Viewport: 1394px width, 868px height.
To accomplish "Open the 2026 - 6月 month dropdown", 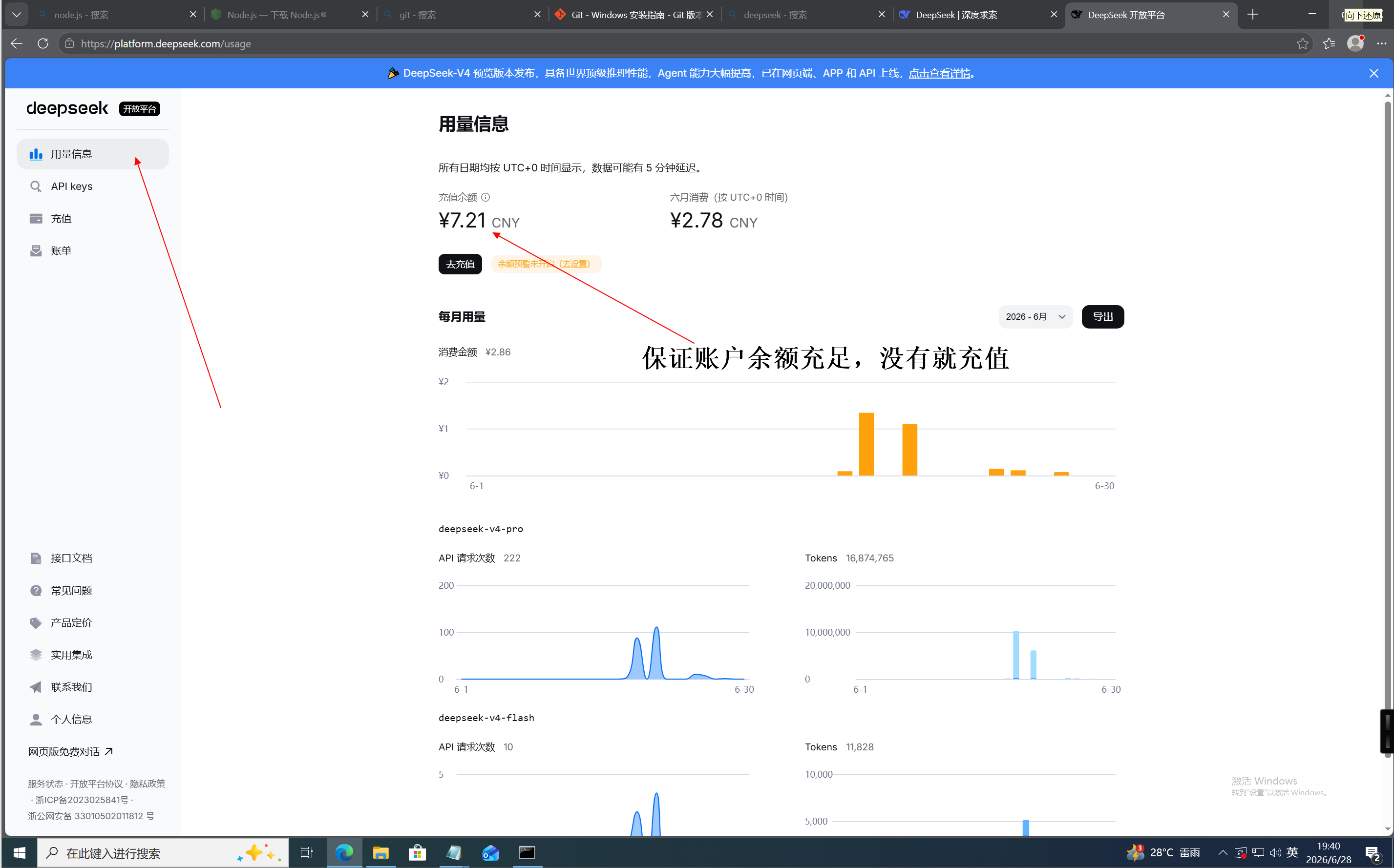I will [x=1035, y=317].
